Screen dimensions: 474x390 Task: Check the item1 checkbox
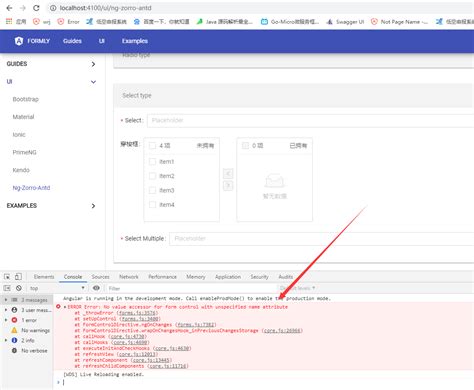pos(152,162)
